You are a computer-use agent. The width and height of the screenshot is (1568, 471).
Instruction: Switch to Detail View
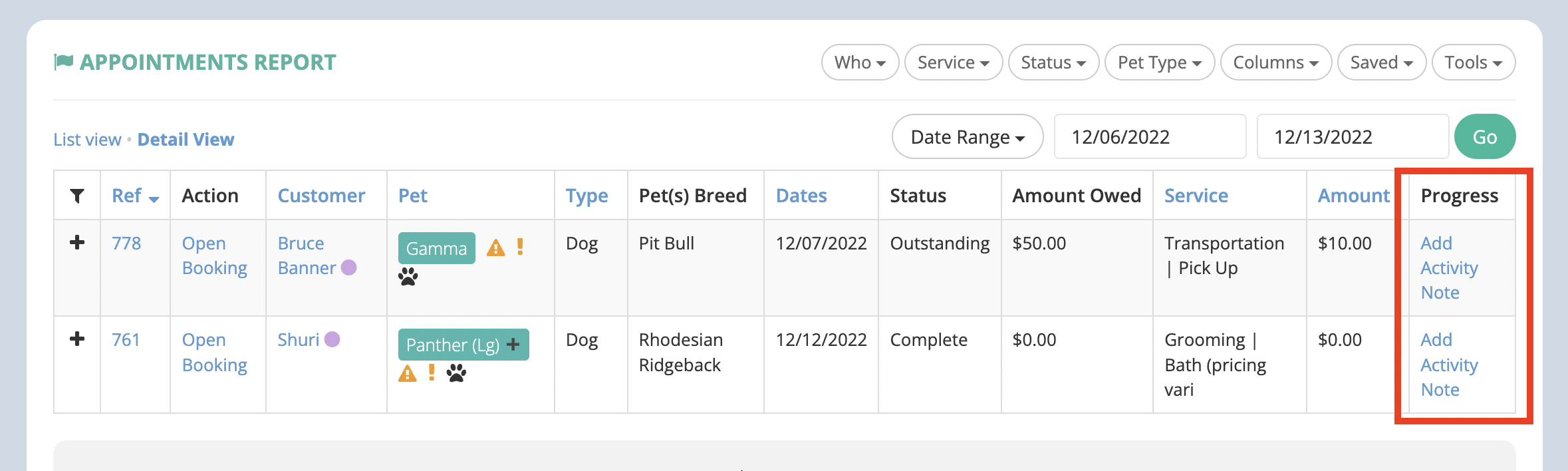coord(186,140)
